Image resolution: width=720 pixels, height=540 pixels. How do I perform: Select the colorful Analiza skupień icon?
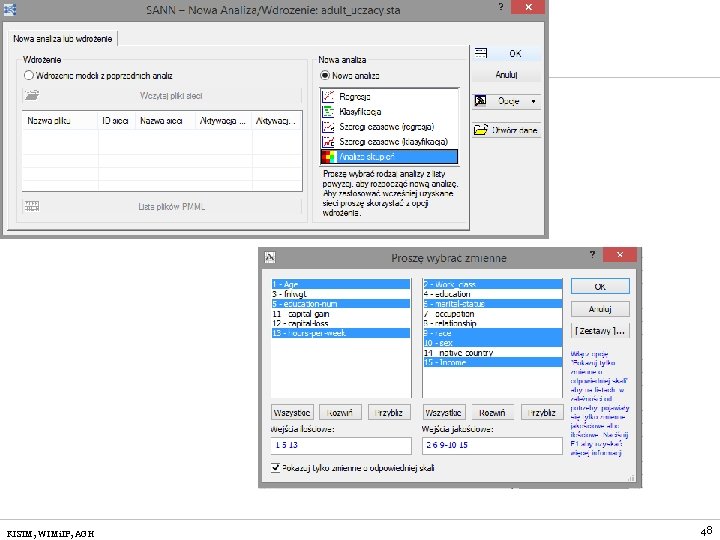(328, 157)
